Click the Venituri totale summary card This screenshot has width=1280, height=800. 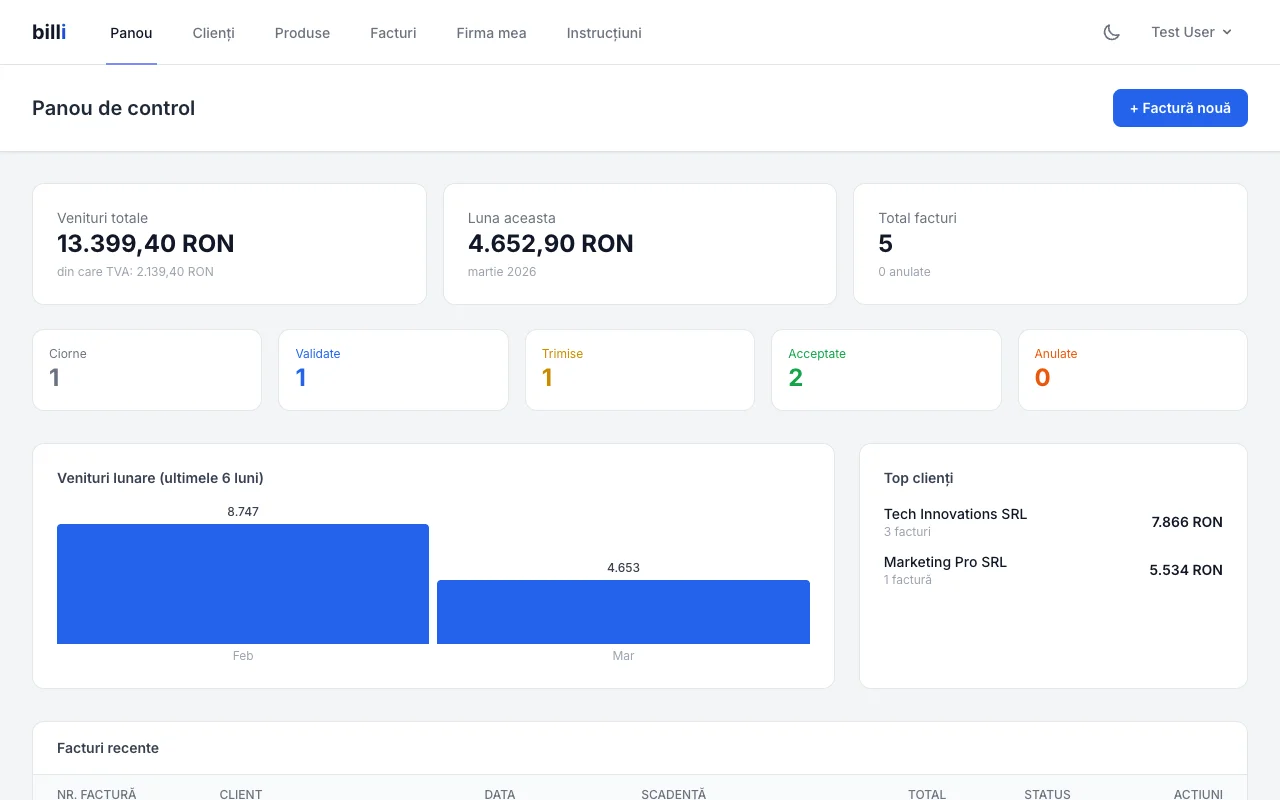pos(230,244)
